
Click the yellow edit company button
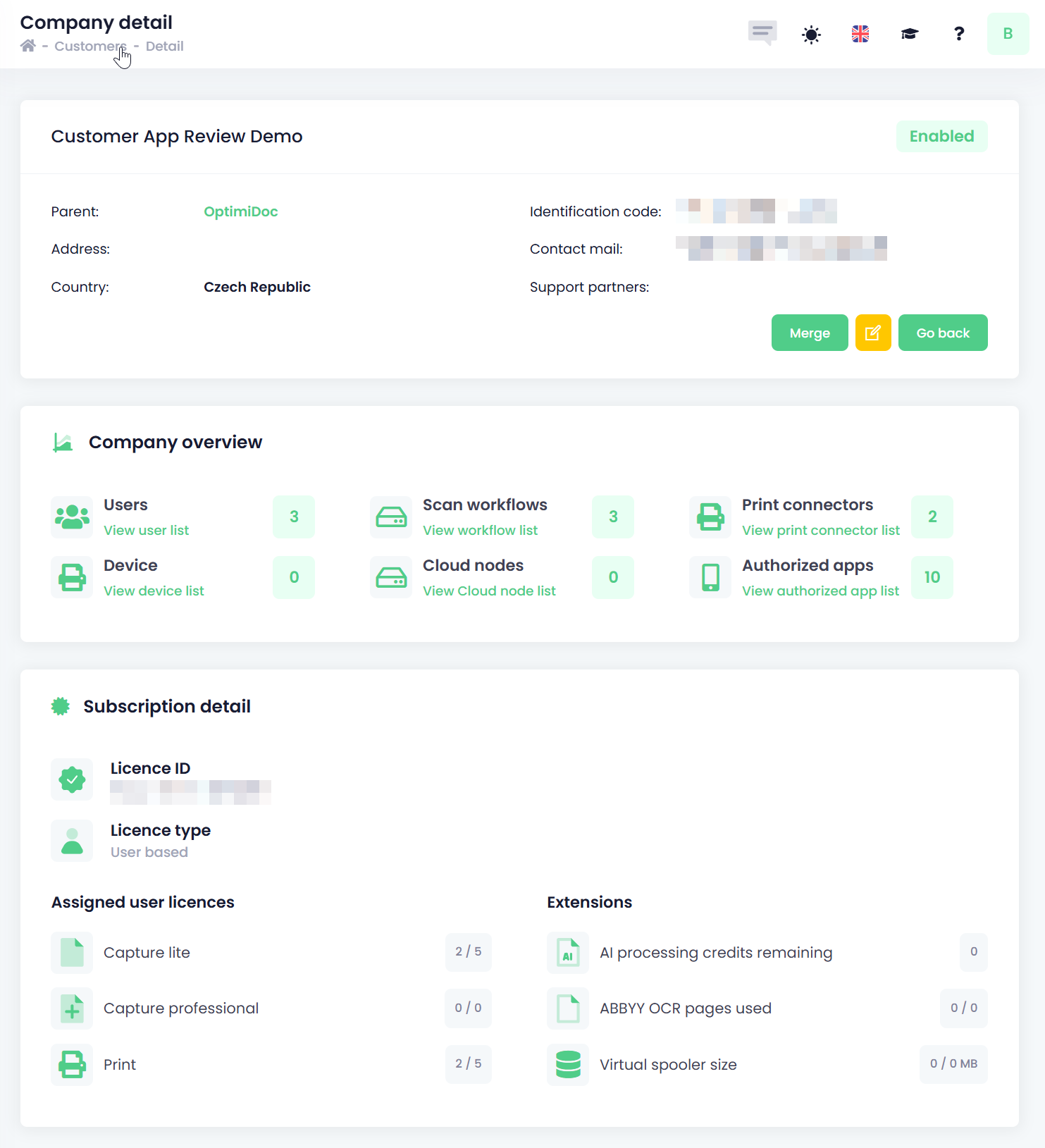coord(873,333)
